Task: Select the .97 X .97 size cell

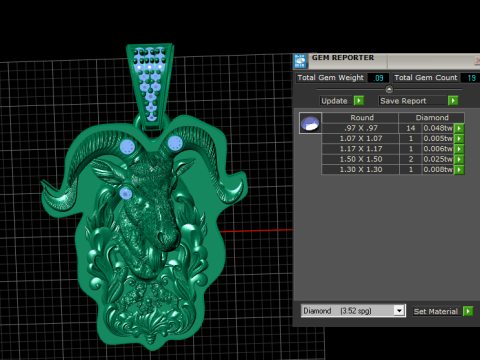Action: (x=361, y=128)
